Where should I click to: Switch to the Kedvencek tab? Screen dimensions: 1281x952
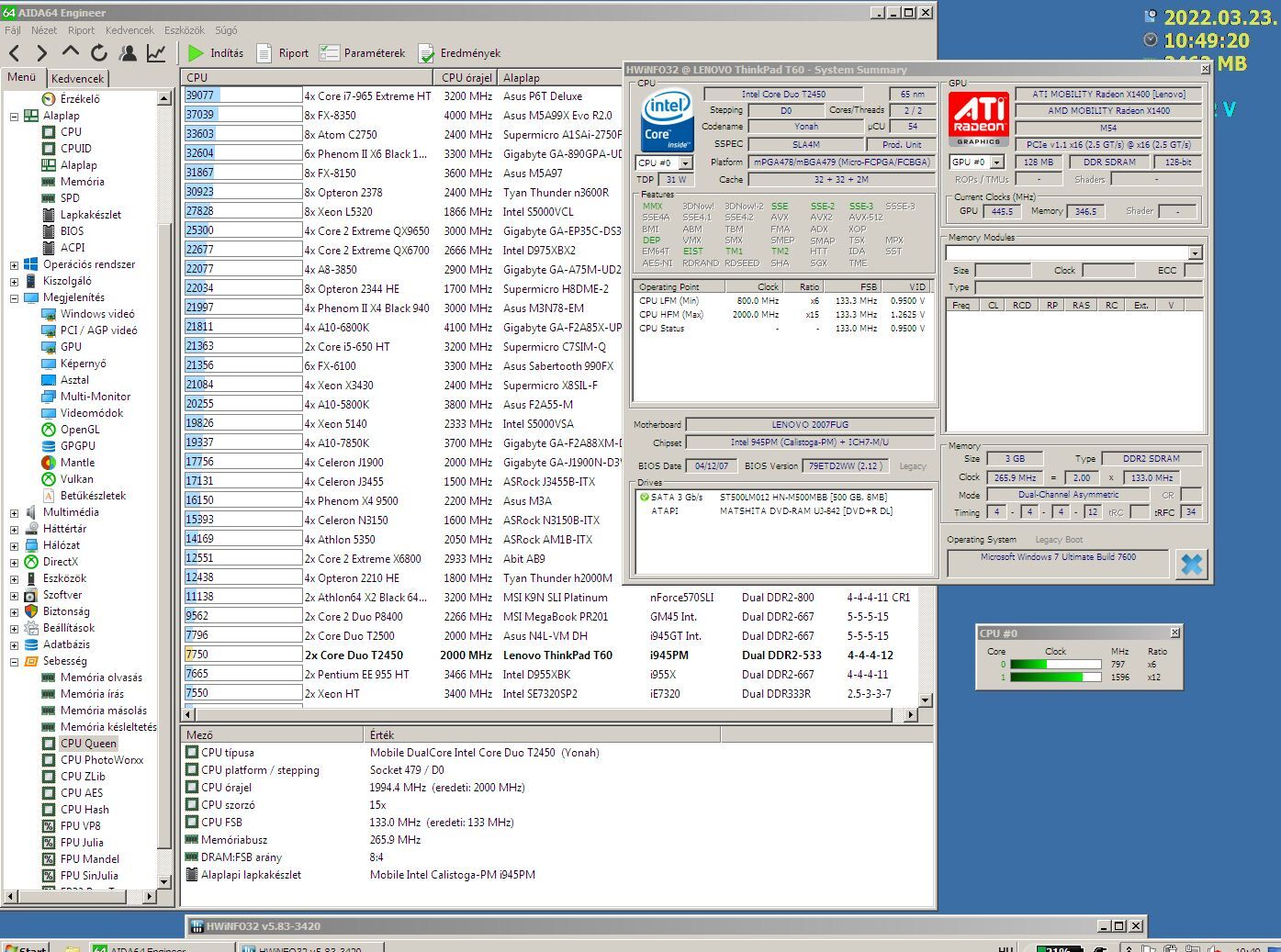[x=78, y=78]
